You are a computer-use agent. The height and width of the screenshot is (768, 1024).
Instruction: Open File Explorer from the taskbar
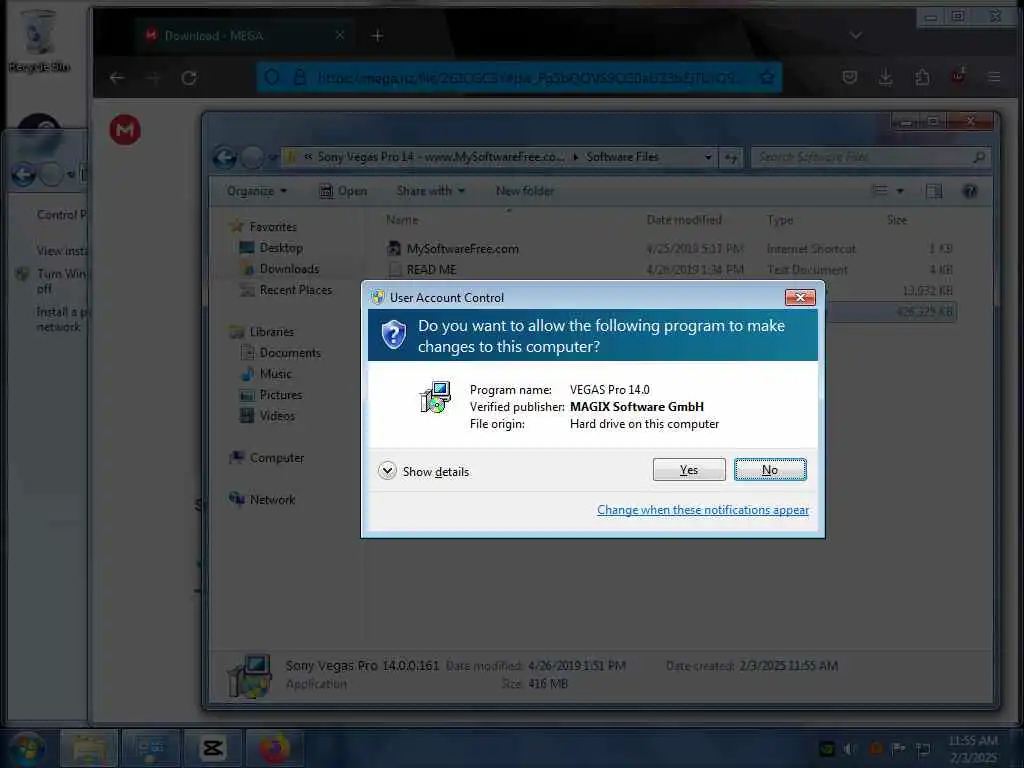pyautogui.click(x=89, y=748)
